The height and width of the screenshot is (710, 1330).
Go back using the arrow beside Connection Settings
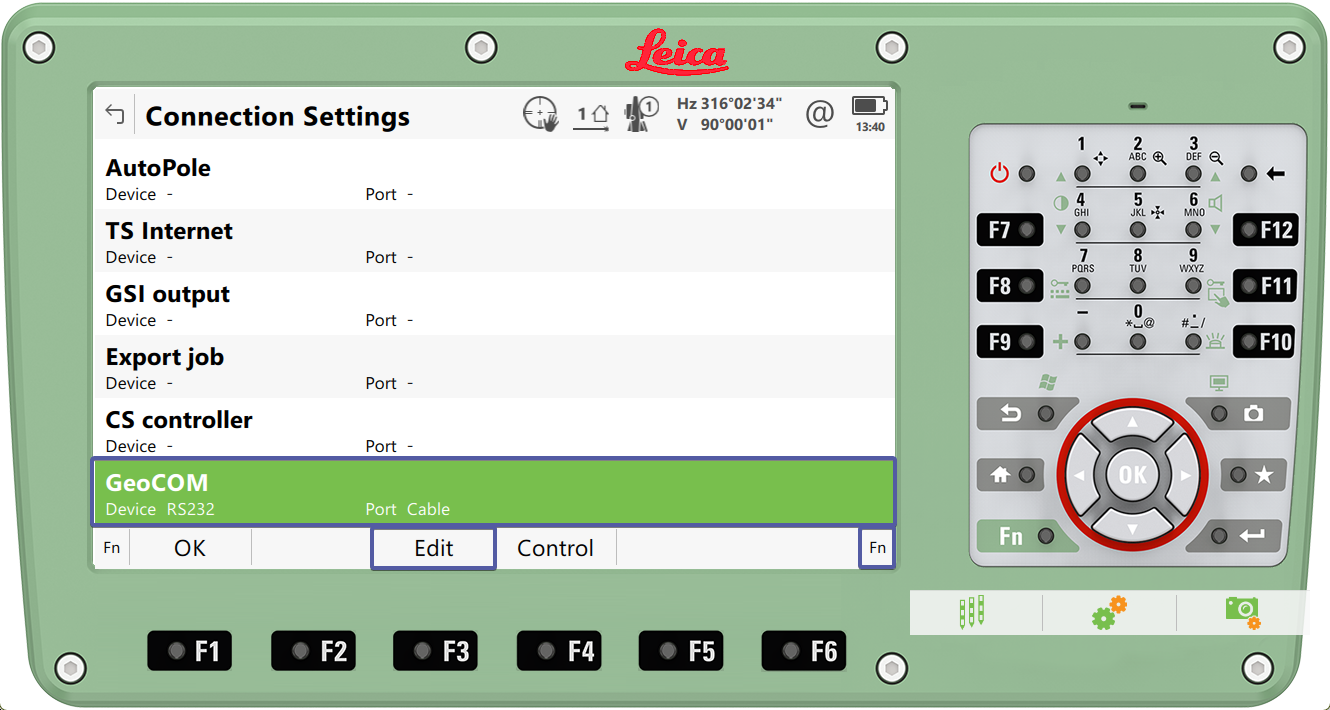click(x=115, y=115)
